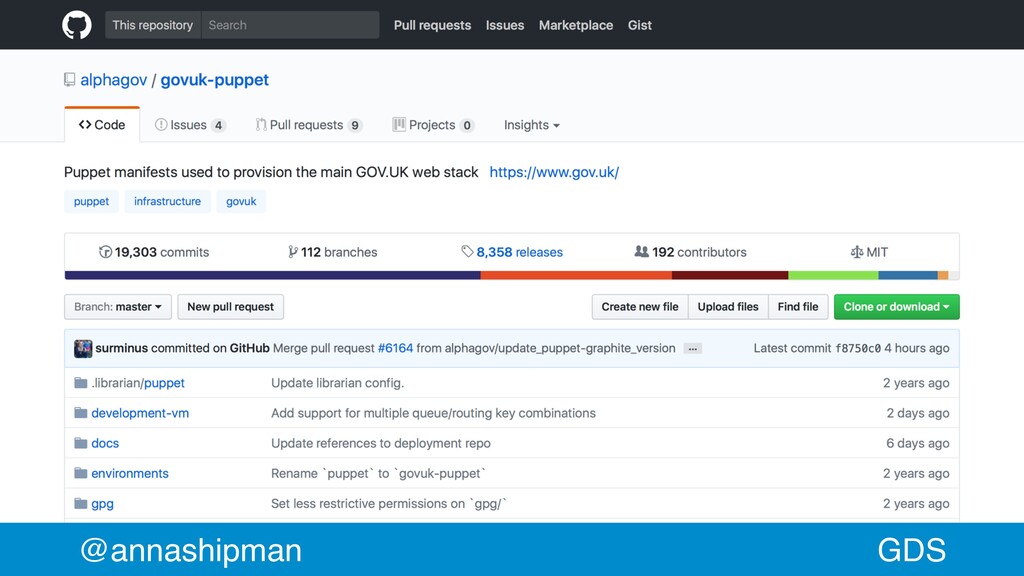Expand the Clone or download menu
Screen dimensions: 1024x576
(x=896, y=307)
